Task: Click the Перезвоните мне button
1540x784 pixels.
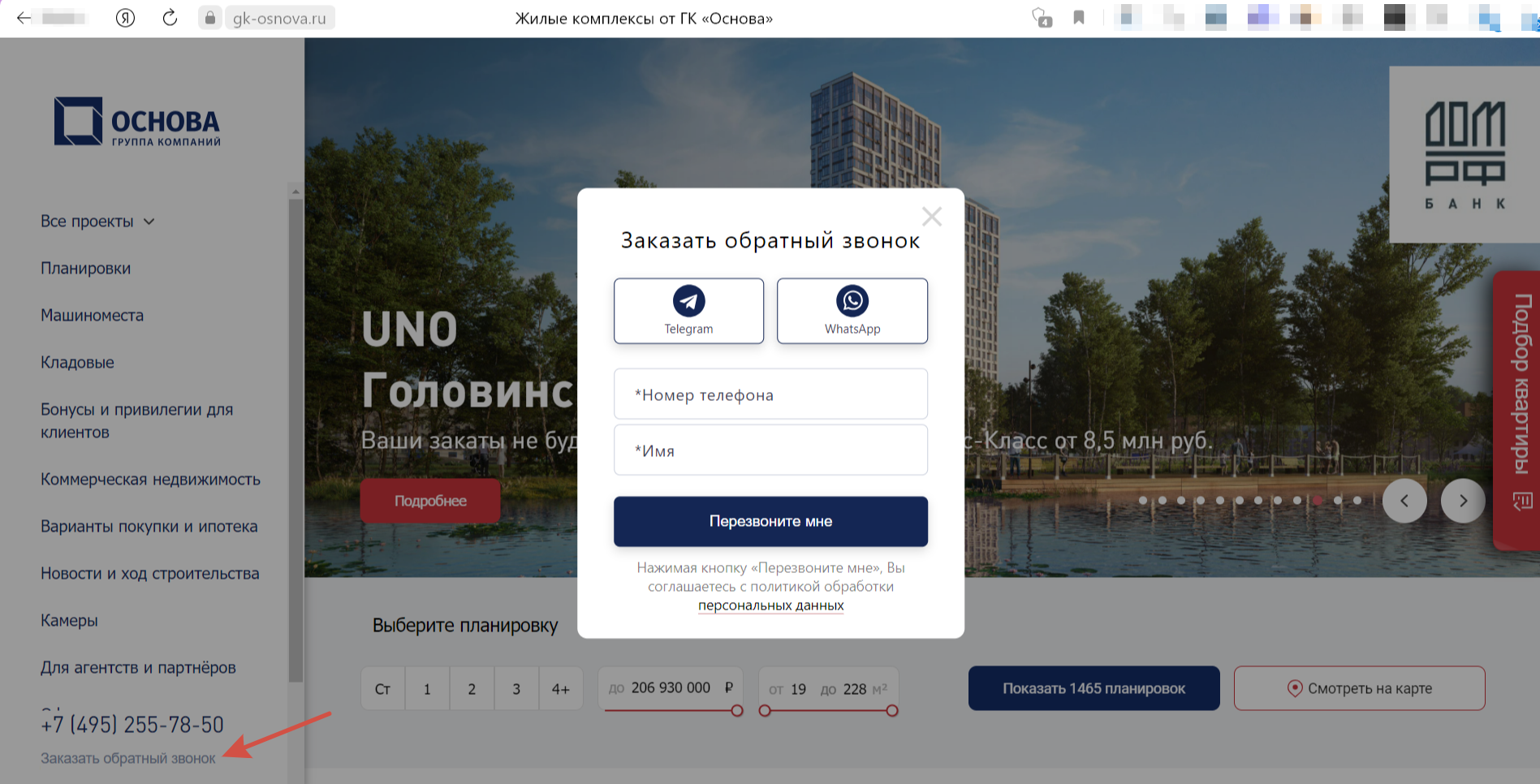Action: pyautogui.click(x=770, y=521)
